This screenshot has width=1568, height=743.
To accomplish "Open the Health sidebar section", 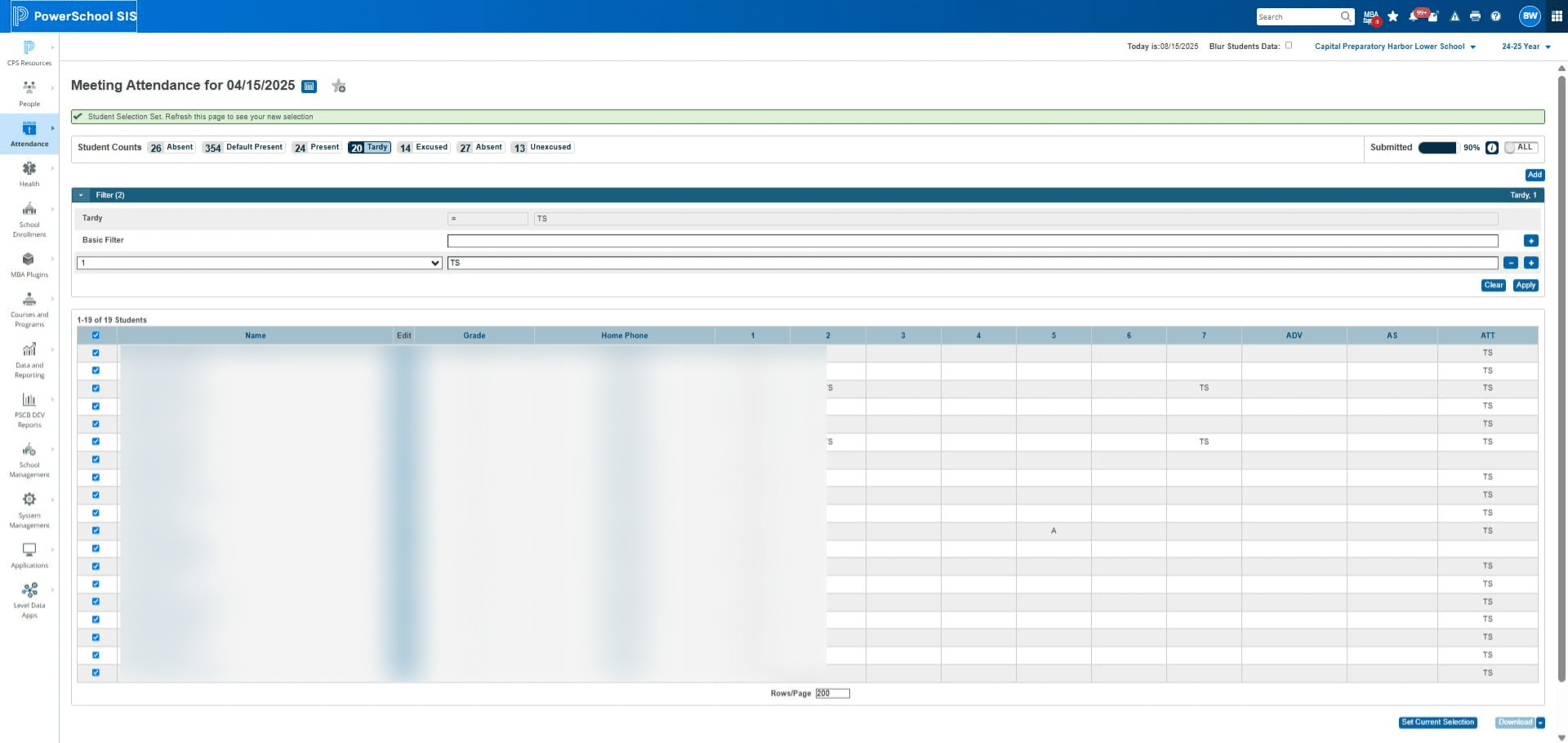I will click(29, 174).
